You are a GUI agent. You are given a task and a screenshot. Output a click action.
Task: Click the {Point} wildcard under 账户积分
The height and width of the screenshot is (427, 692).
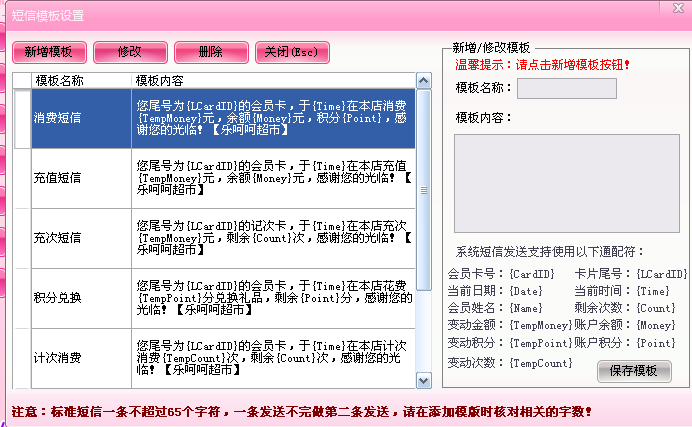click(656, 343)
